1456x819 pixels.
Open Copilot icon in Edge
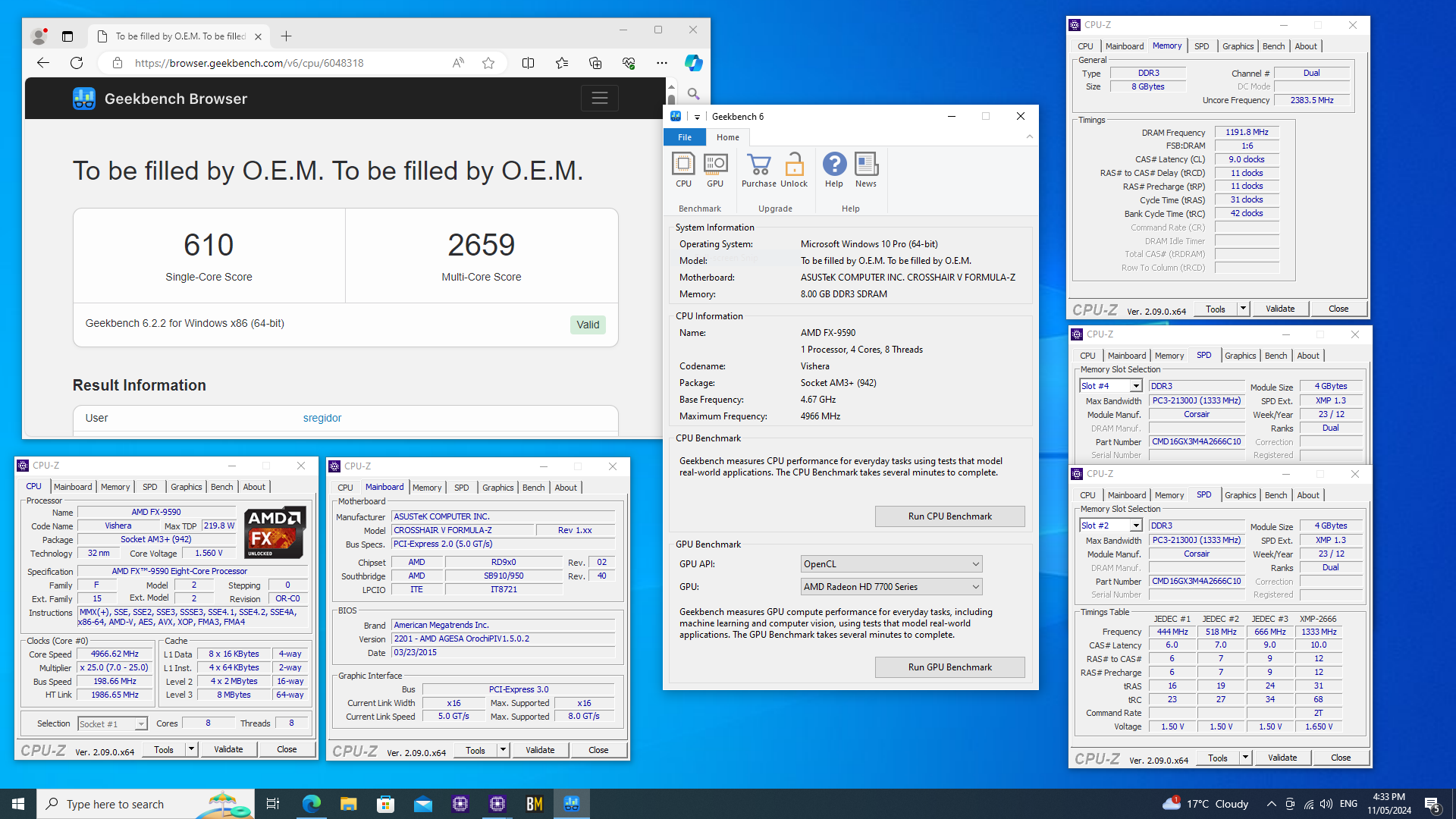pyautogui.click(x=693, y=63)
